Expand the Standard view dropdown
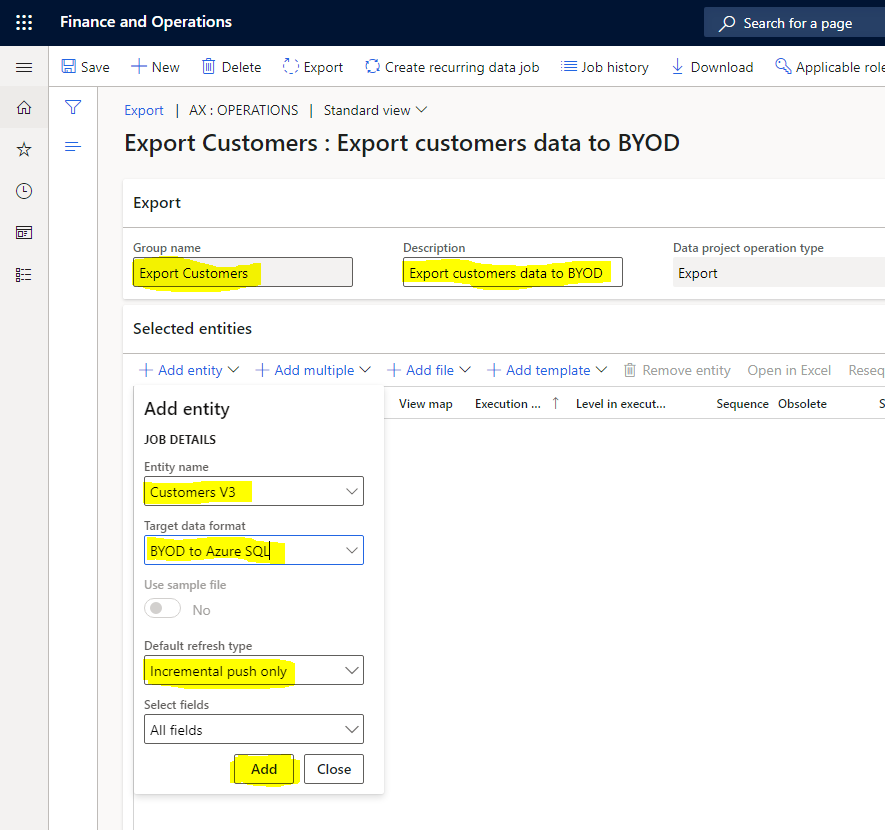This screenshot has width=885, height=830. pos(375,110)
